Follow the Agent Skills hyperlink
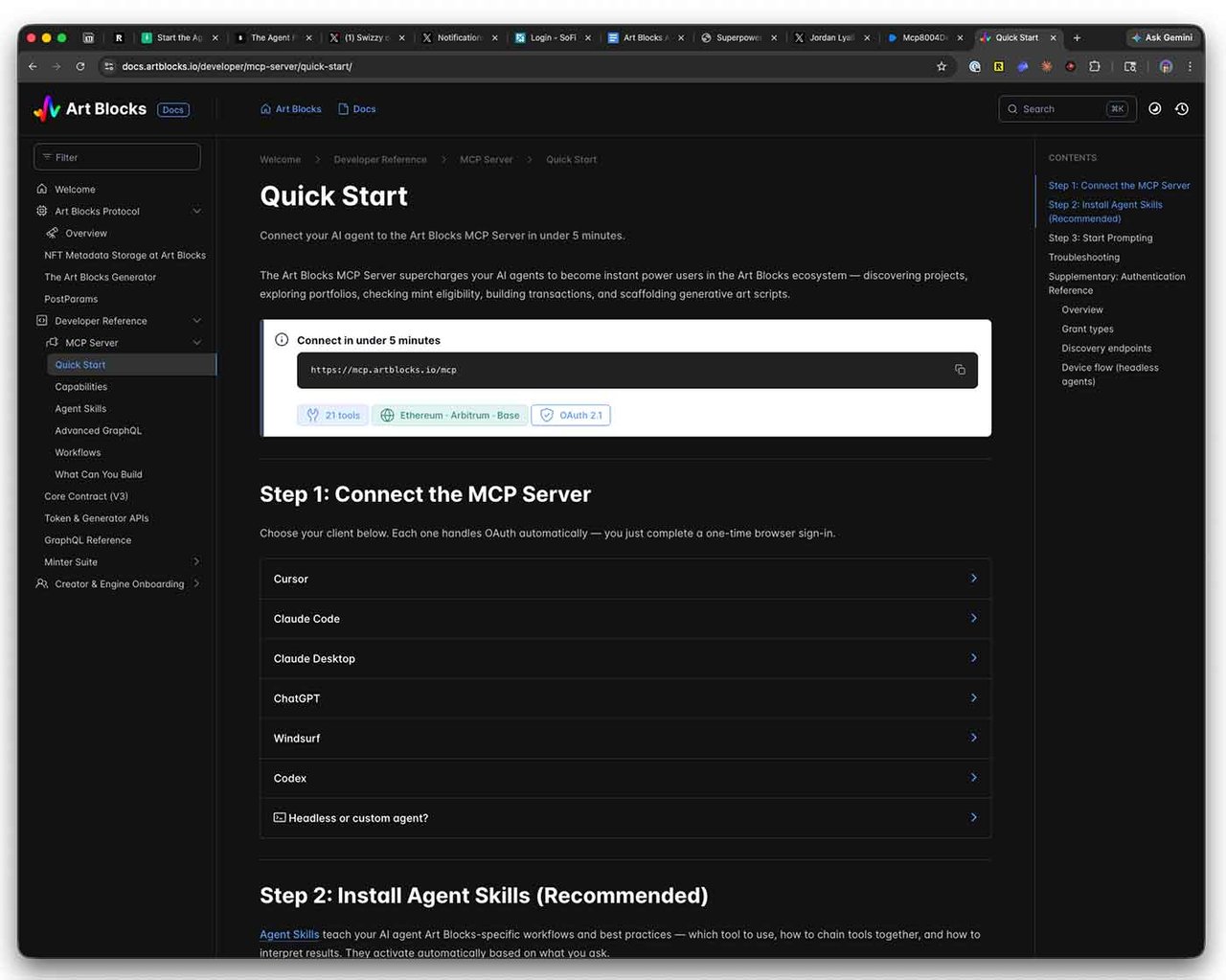This screenshot has height=980, width=1226. tap(289, 934)
